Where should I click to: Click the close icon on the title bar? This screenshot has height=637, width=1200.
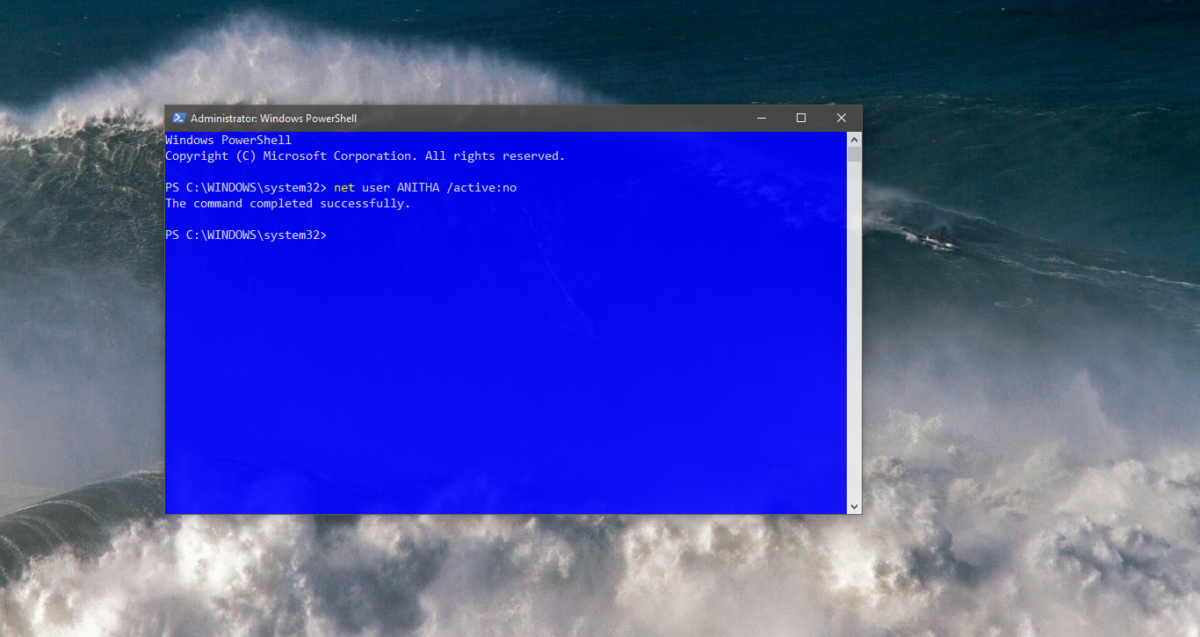click(x=841, y=117)
